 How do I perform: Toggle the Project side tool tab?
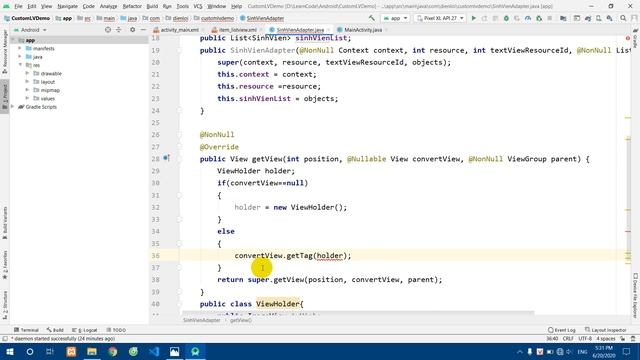tap(5, 96)
